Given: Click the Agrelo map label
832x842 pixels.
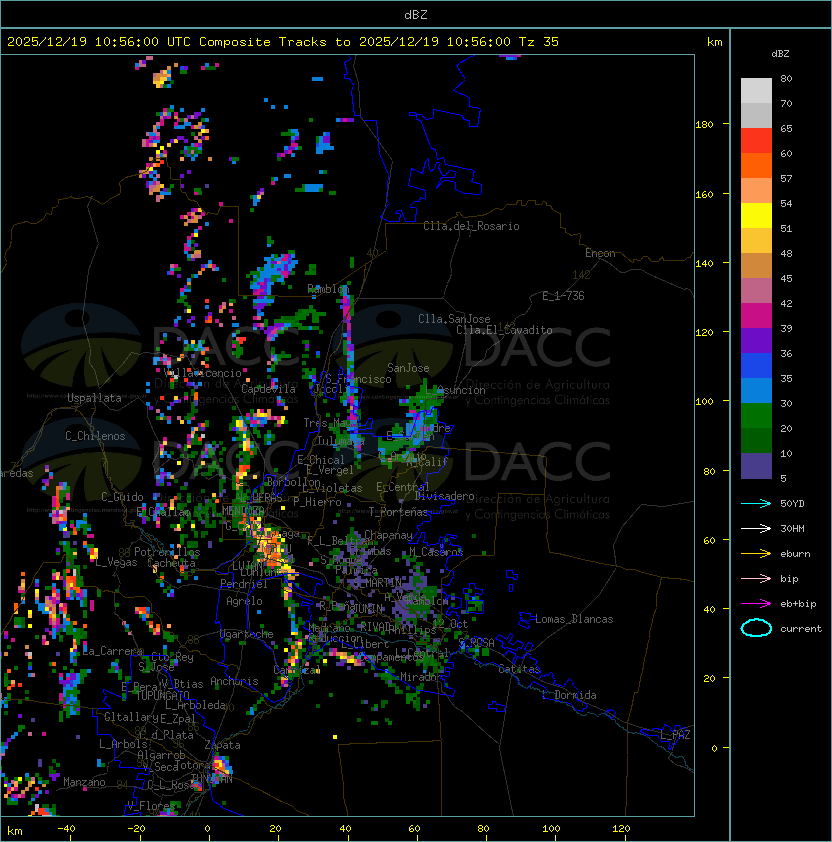Looking at the screenshot, I should point(244,601).
